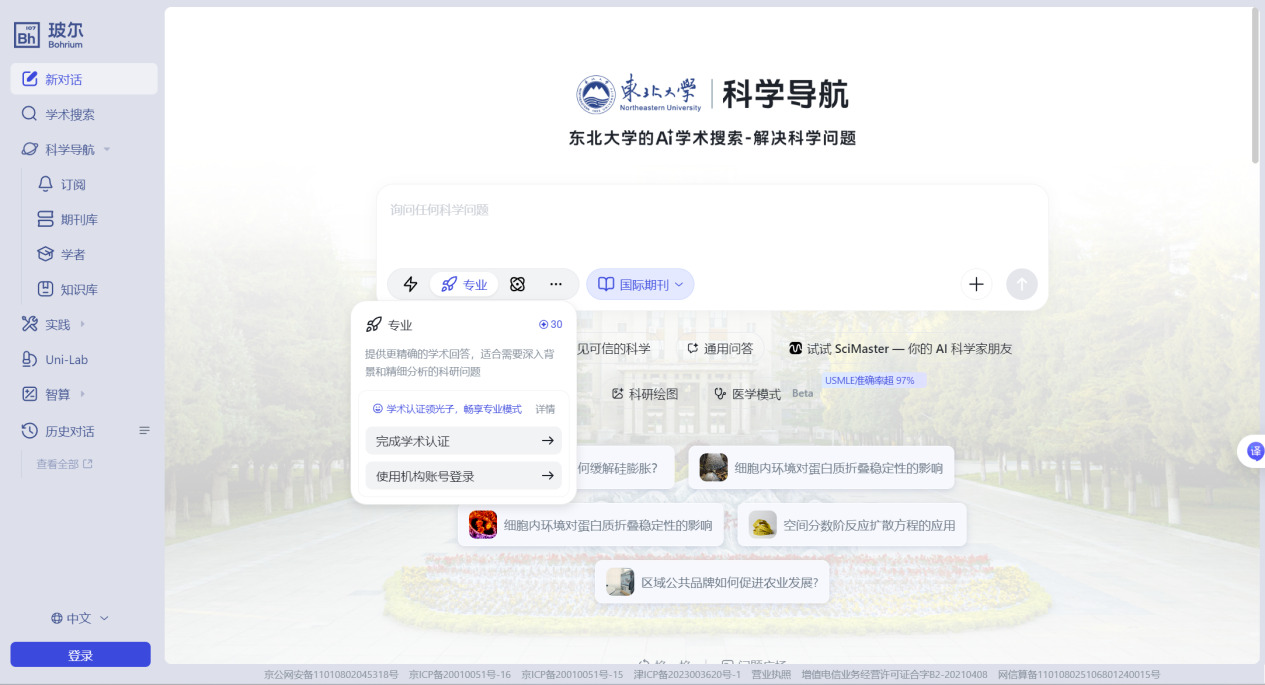Start a 新对话 from sidebar

pyautogui.click(x=84, y=79)
